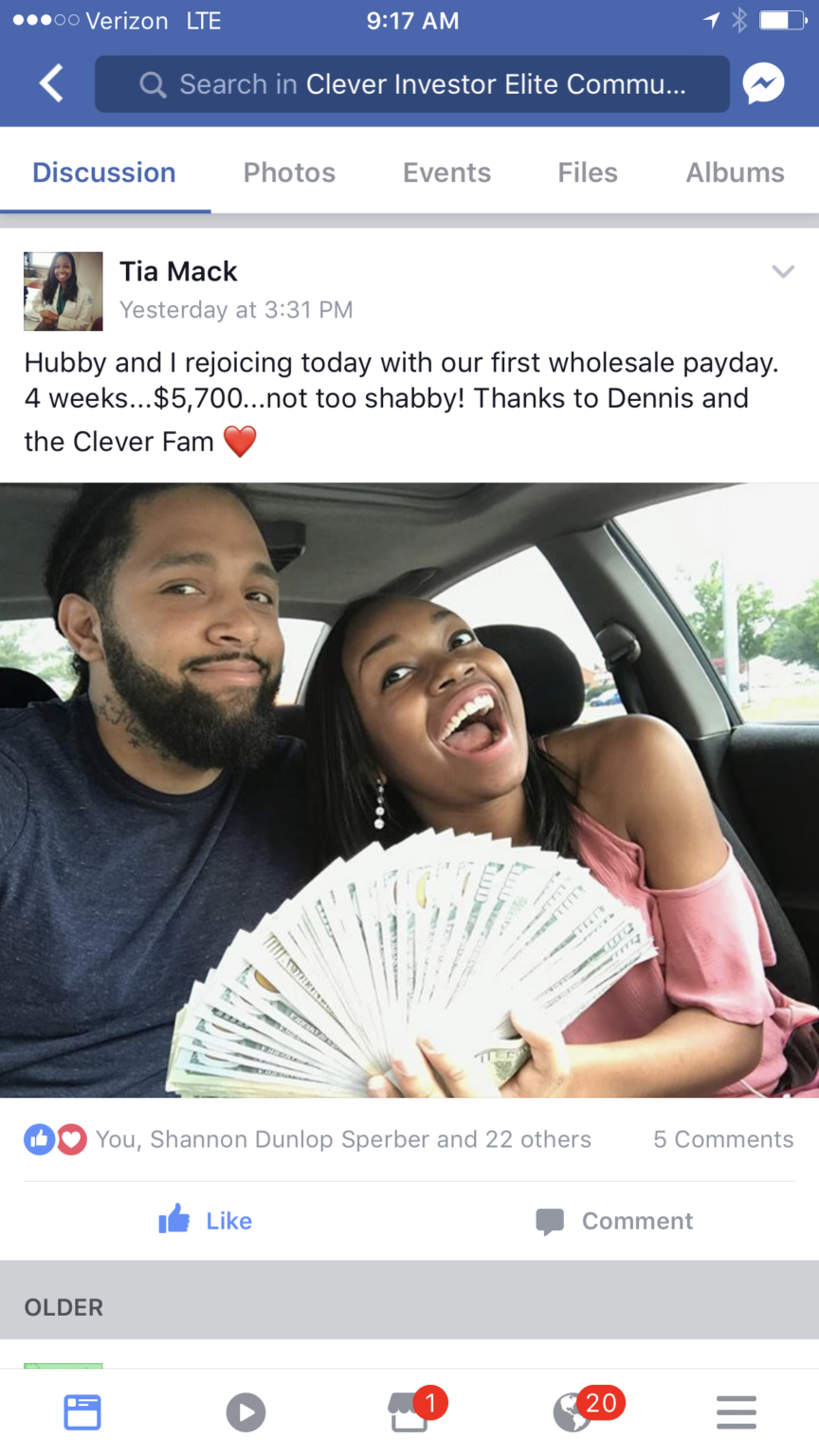Tap the back arrow icon
819x1456 pixels.
(51, 83)
